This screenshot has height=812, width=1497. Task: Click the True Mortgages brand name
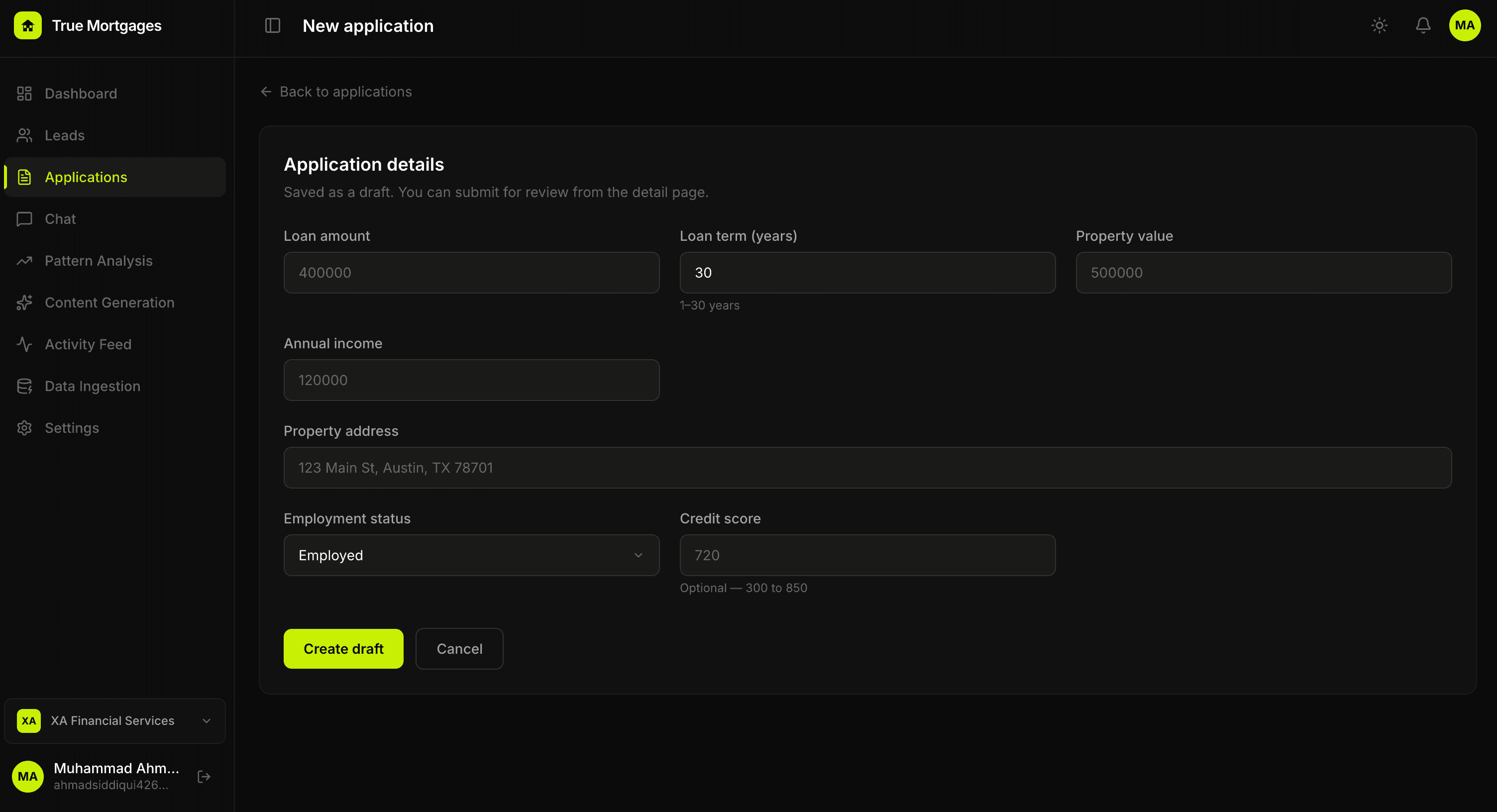[107, 25]
